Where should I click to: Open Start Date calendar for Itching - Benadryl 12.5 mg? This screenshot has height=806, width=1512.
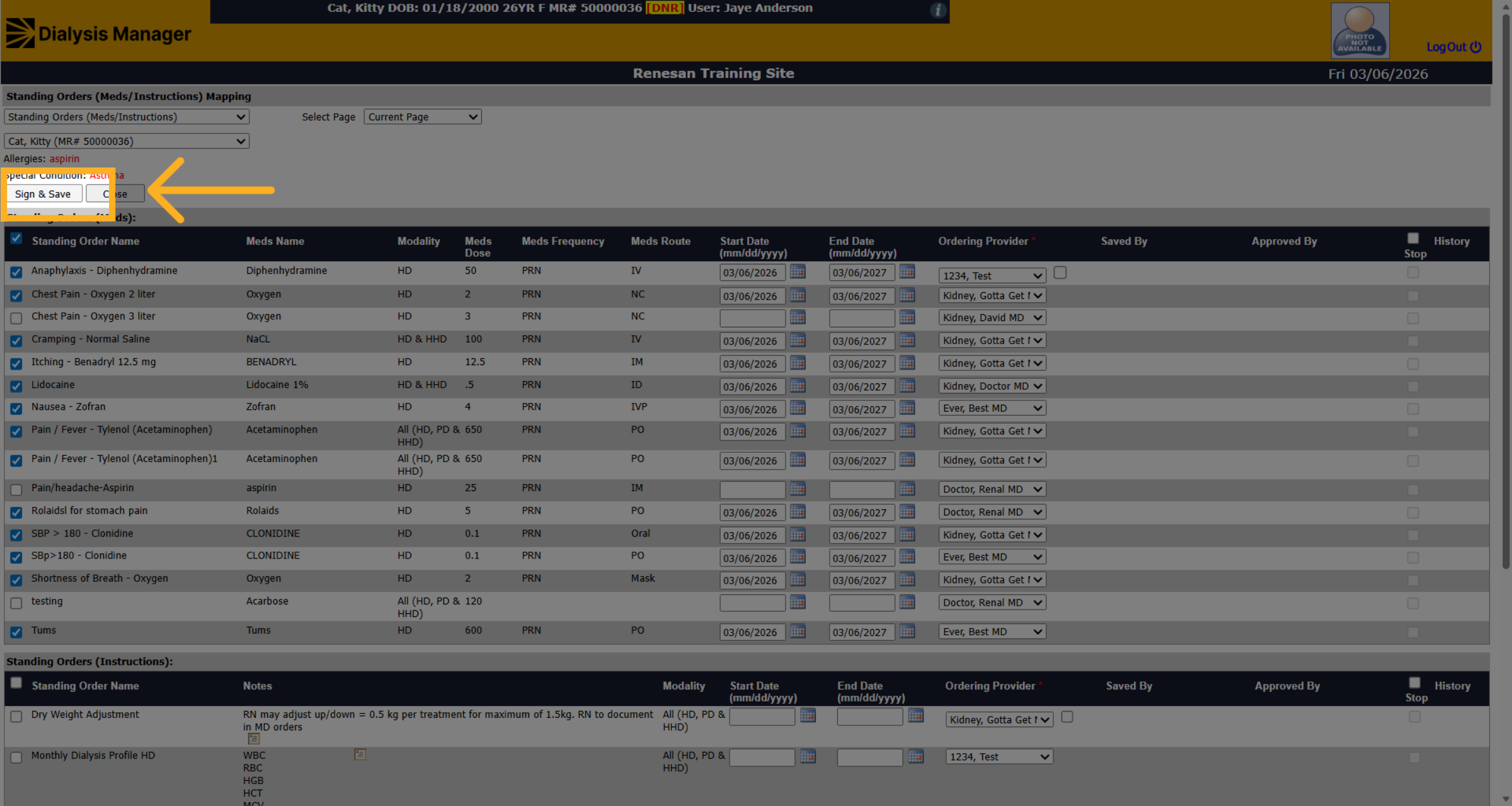point(798,363)
